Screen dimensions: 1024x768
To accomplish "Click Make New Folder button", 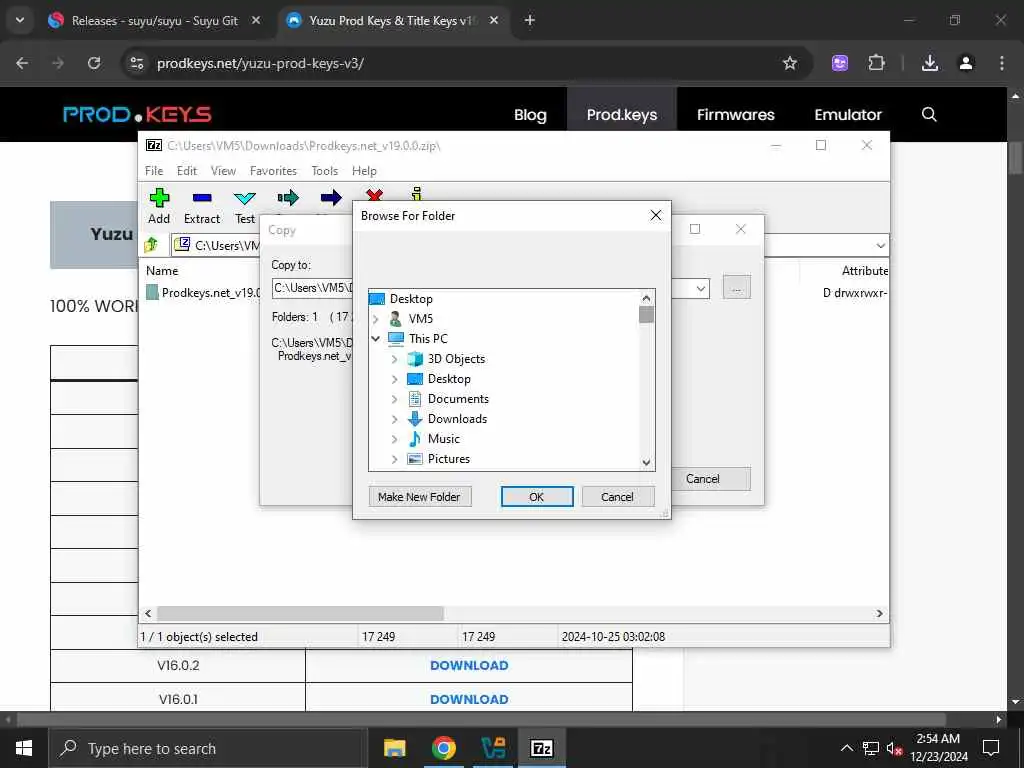I will pos(420,497).
